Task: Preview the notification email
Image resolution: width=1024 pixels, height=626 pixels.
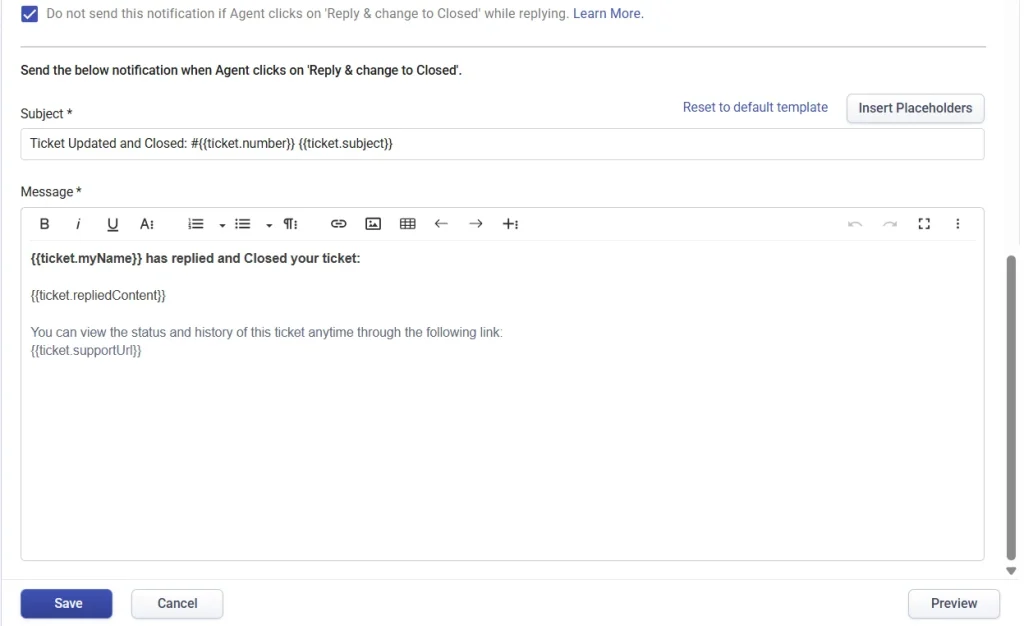Action: pyautogui.click(x=953, y=603)
